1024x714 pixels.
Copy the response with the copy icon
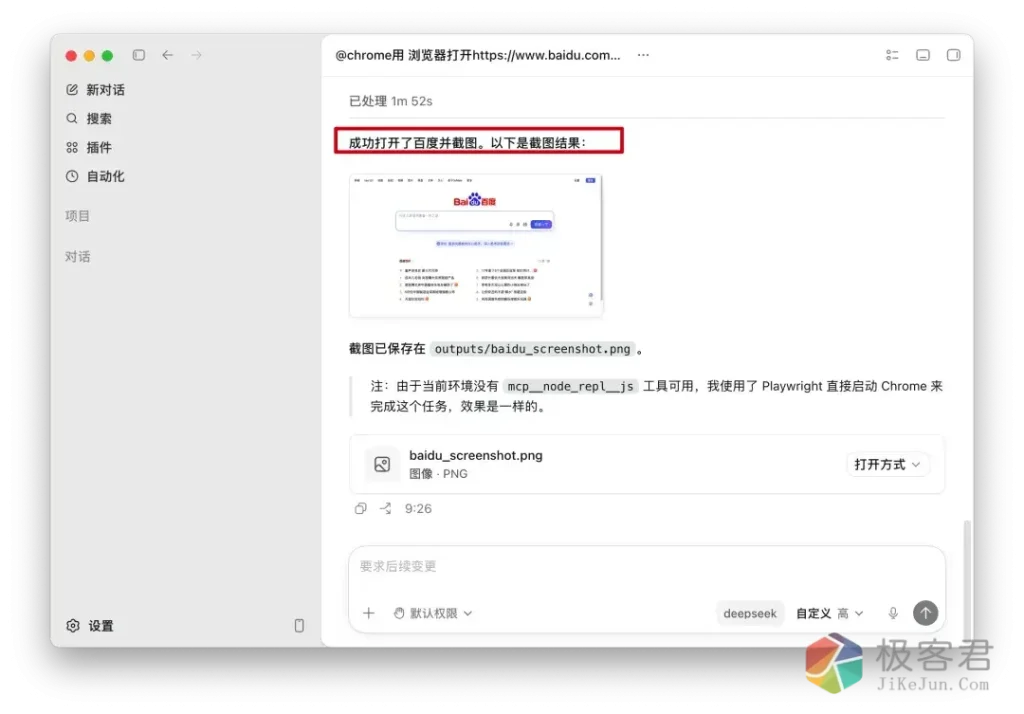click(x=360, y=508)
